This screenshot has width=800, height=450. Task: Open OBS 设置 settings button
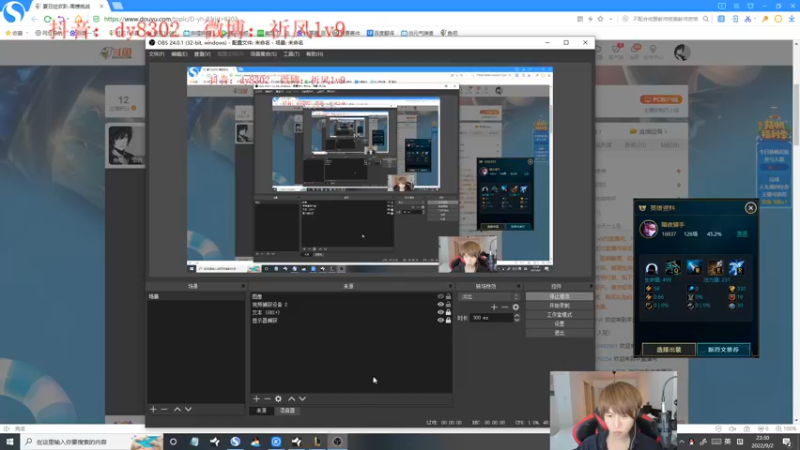559,324
